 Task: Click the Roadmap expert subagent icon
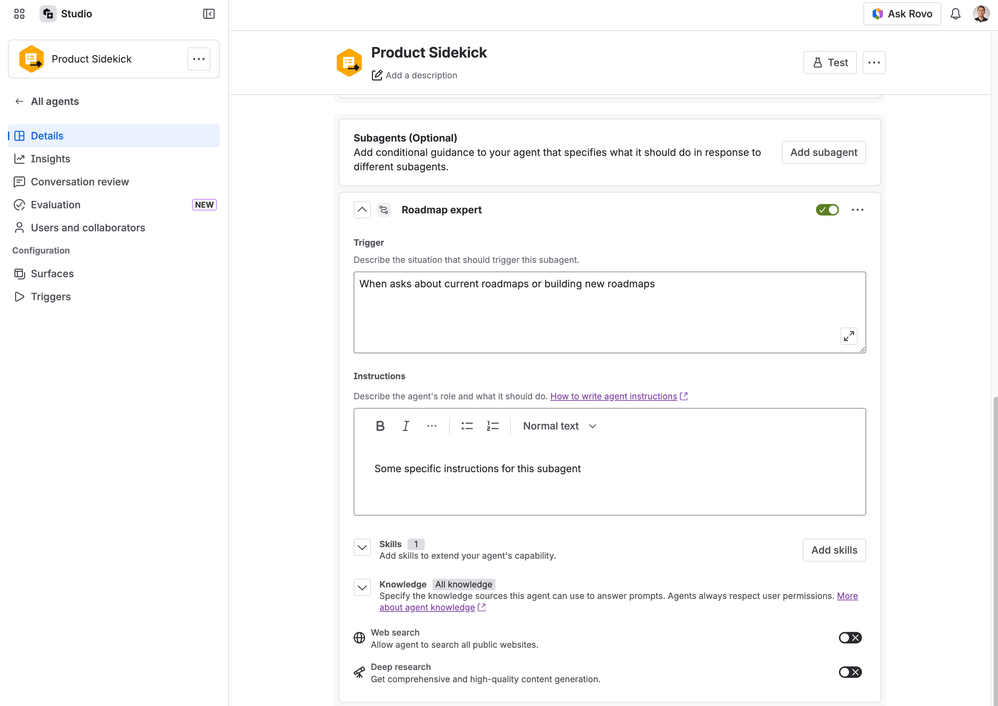pyautogui.click(x=384, y=209)
